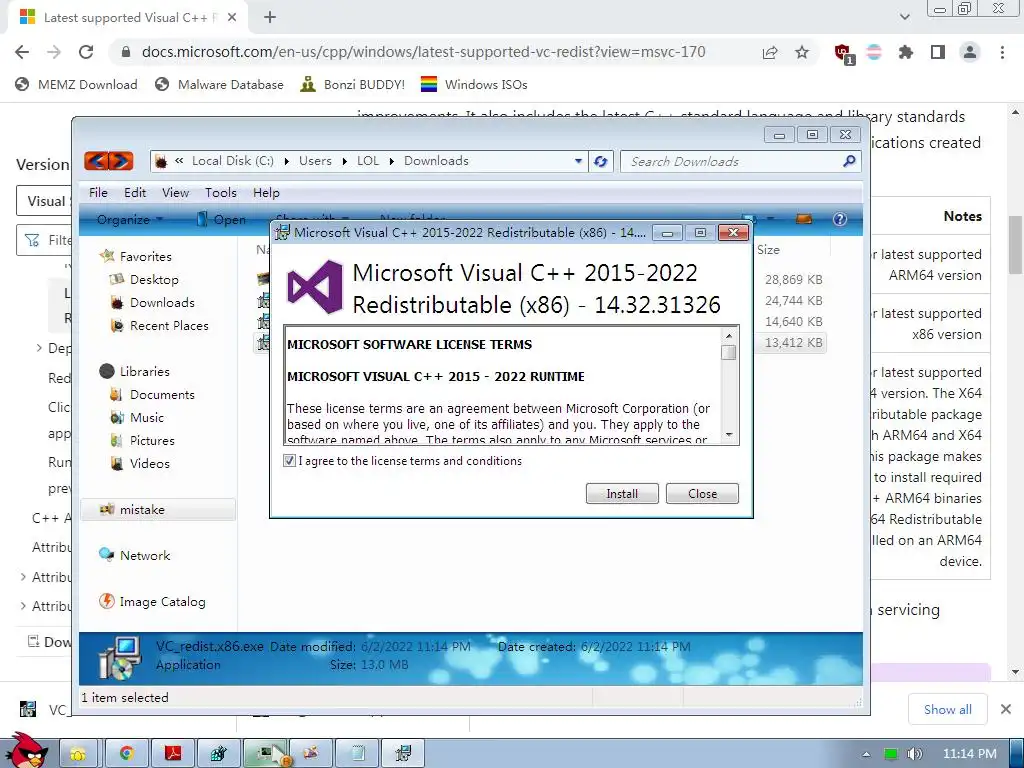Open the File menu in Explorer
The width and height of the screenshot is (1024, 768).
(x=98, y=193)
